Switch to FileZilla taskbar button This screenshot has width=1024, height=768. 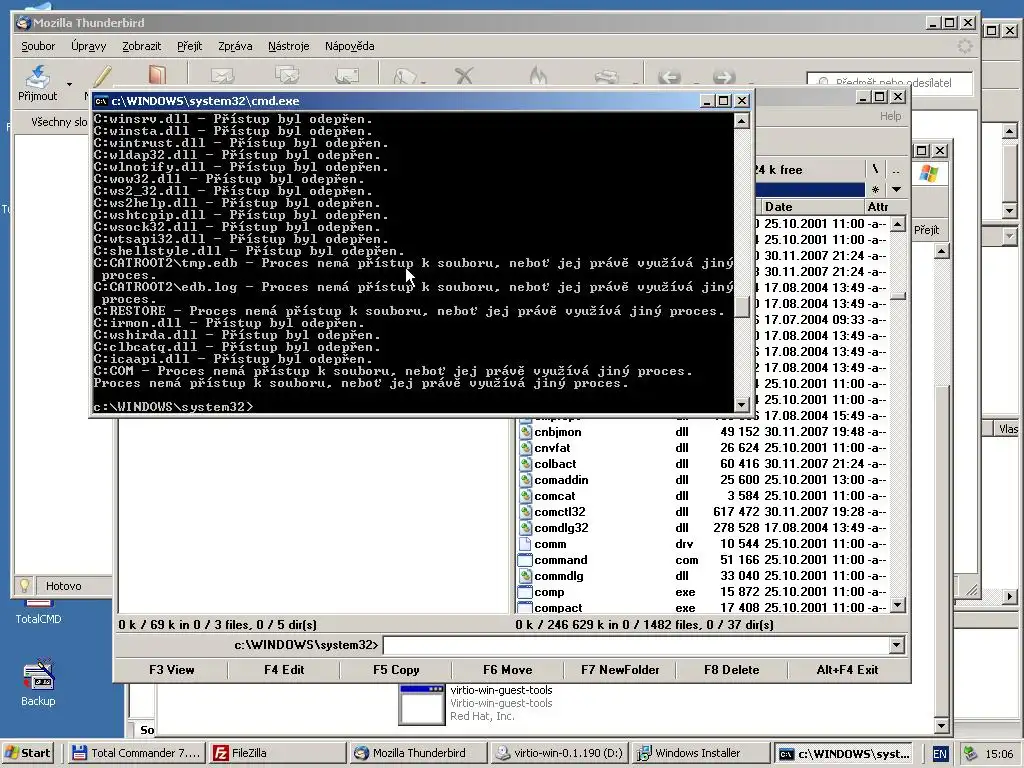pos(278,753)
